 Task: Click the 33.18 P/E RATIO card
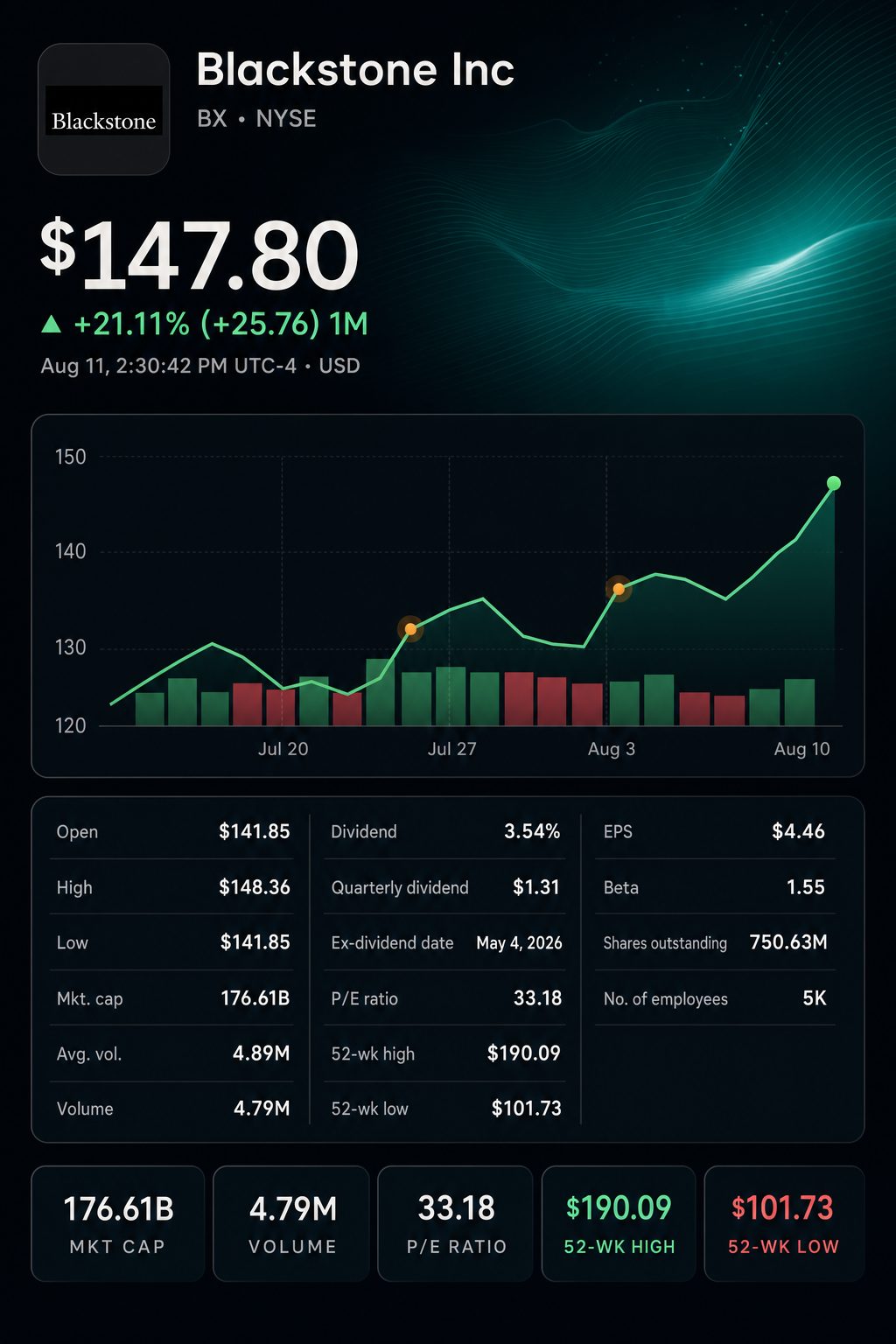point(456,1223)
